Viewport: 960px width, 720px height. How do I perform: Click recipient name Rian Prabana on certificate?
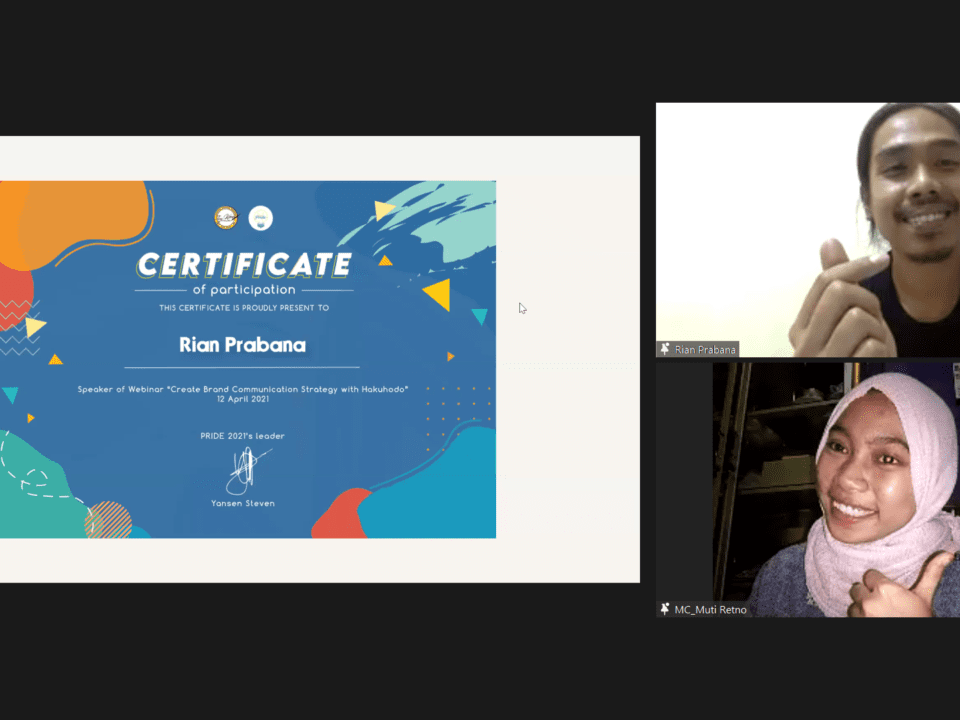242,345
